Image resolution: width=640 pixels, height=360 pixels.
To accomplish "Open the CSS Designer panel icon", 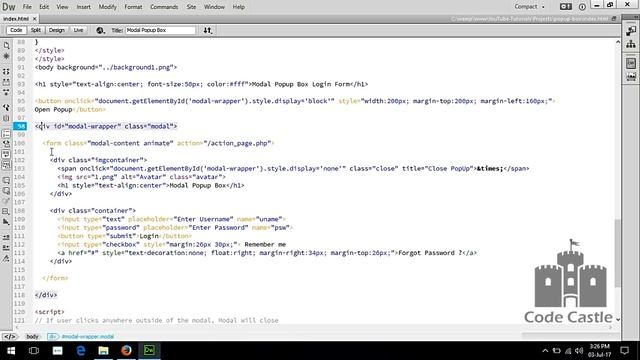I will click(631, 63).
